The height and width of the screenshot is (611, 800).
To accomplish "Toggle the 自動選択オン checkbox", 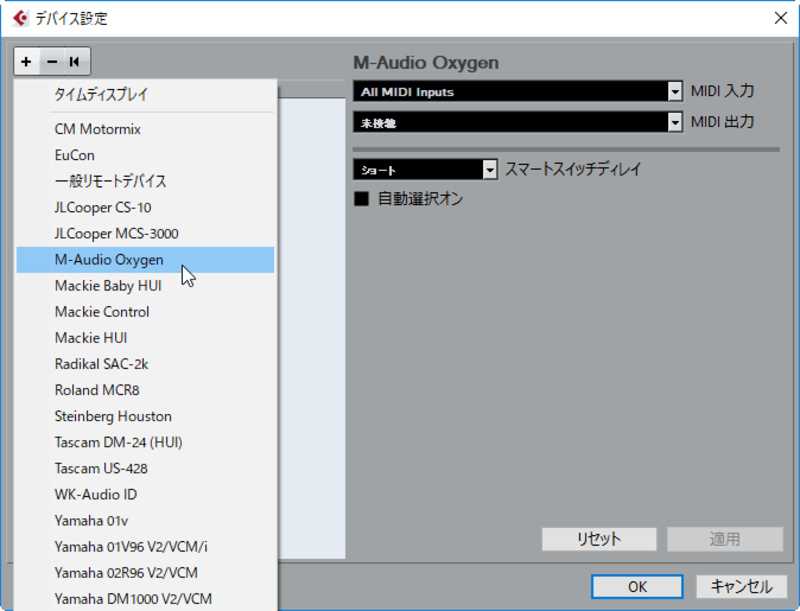I will tap(362, 198).
